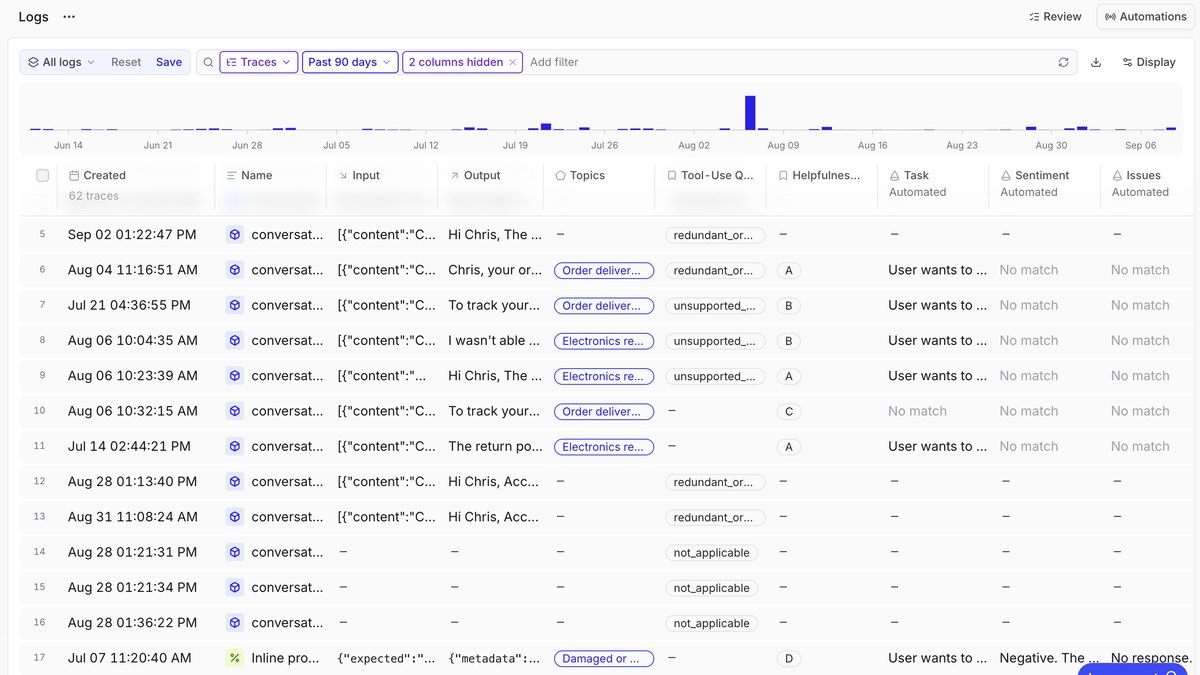Click the tallest histogram bar near Aug 09
The height and width of the screenshot is (675, 1200).
[x=750, y=112]
